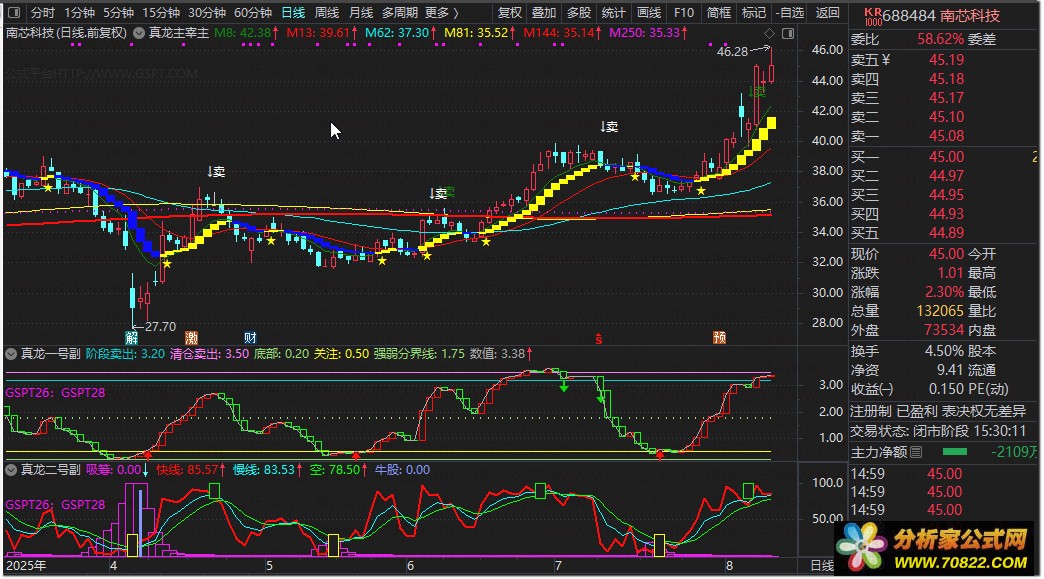This screenshot has height=579, width=1044.
Task: Click the 卖五 ask price 45.19
Action: tap(946, 60)
